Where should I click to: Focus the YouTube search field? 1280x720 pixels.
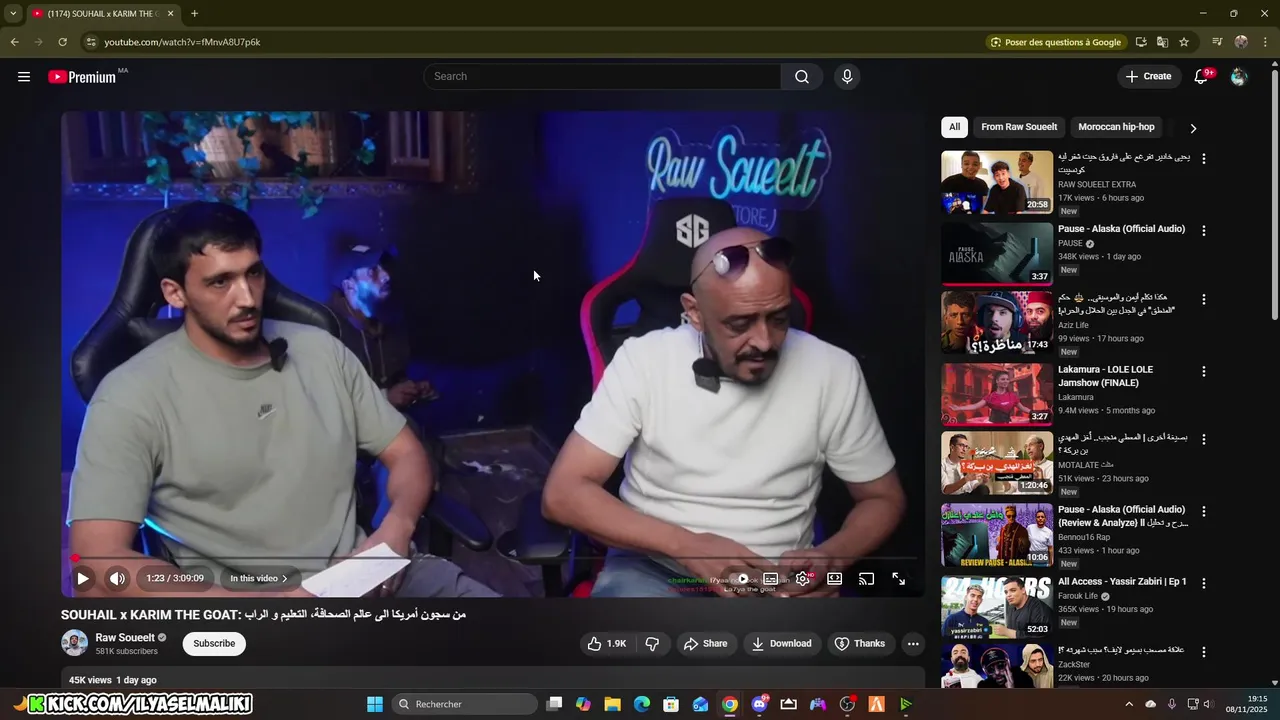click(x=602, y=77)
